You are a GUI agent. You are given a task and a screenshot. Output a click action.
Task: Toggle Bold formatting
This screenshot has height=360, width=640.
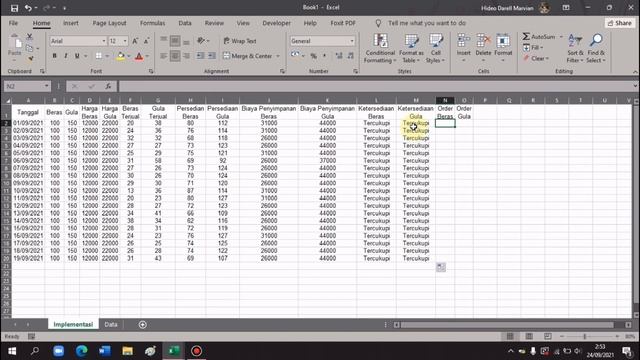(54, 56)
